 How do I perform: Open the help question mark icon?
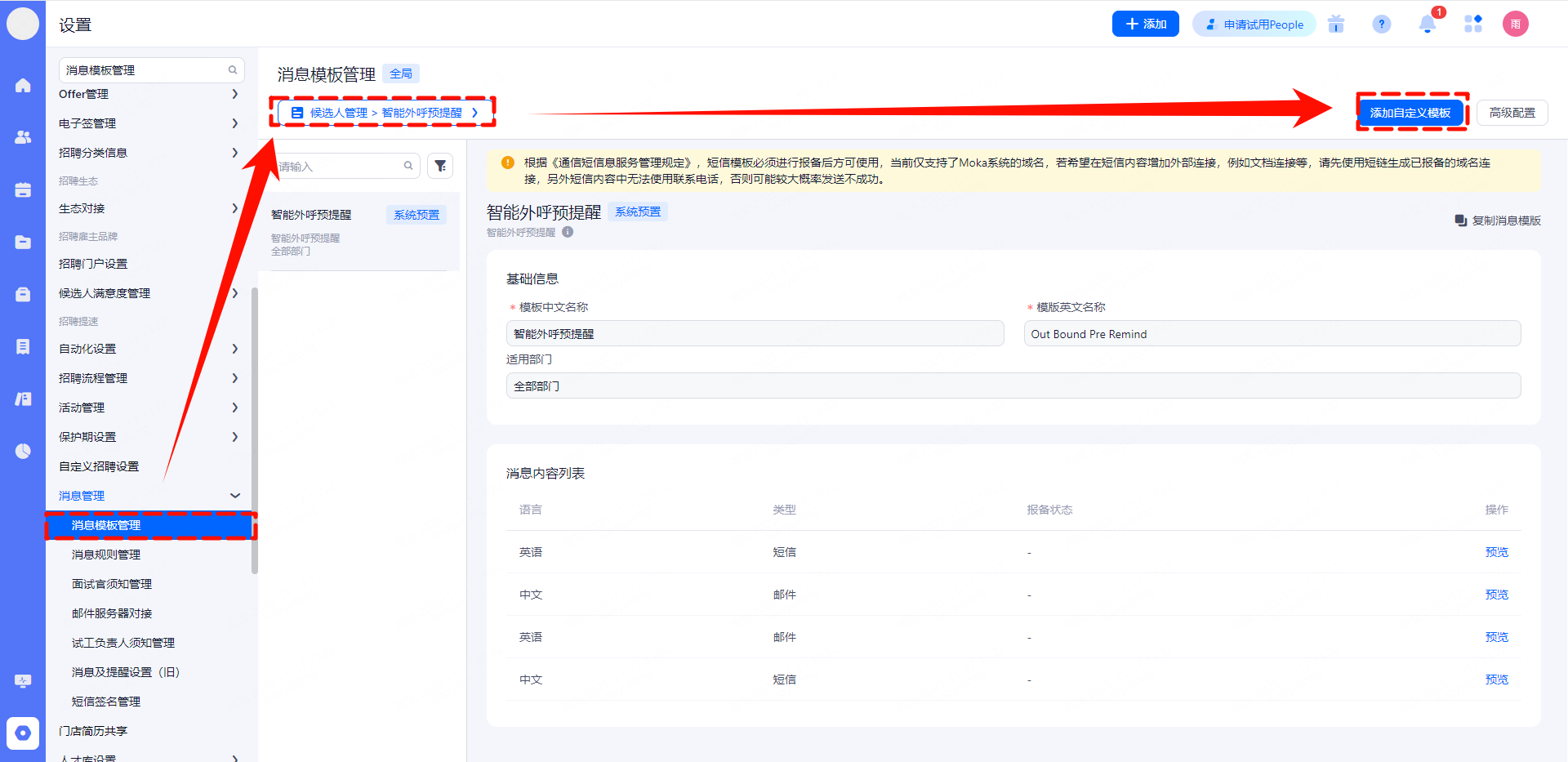click(x=1382, y=24)
